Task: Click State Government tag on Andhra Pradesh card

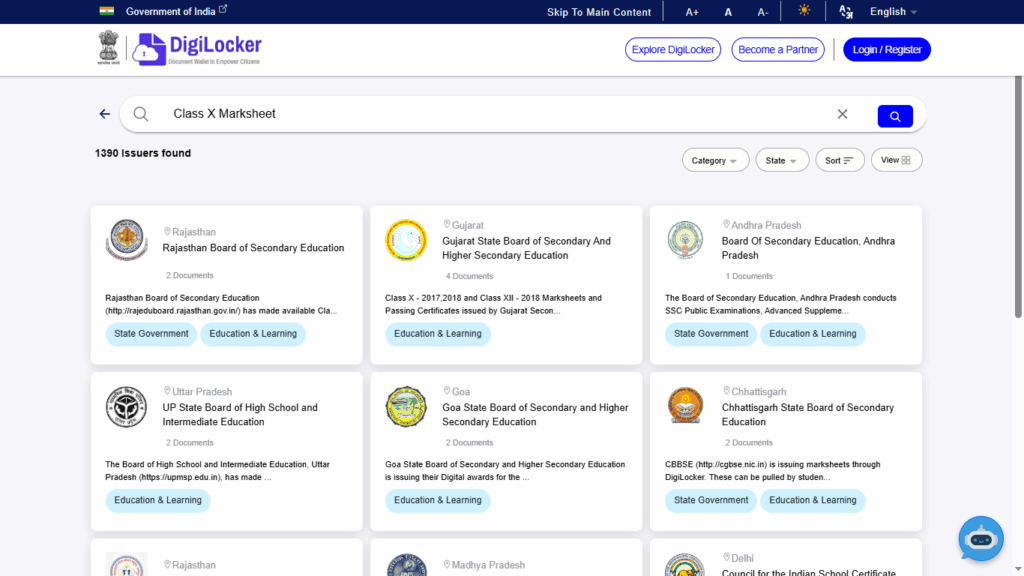Action: point(711,334)
